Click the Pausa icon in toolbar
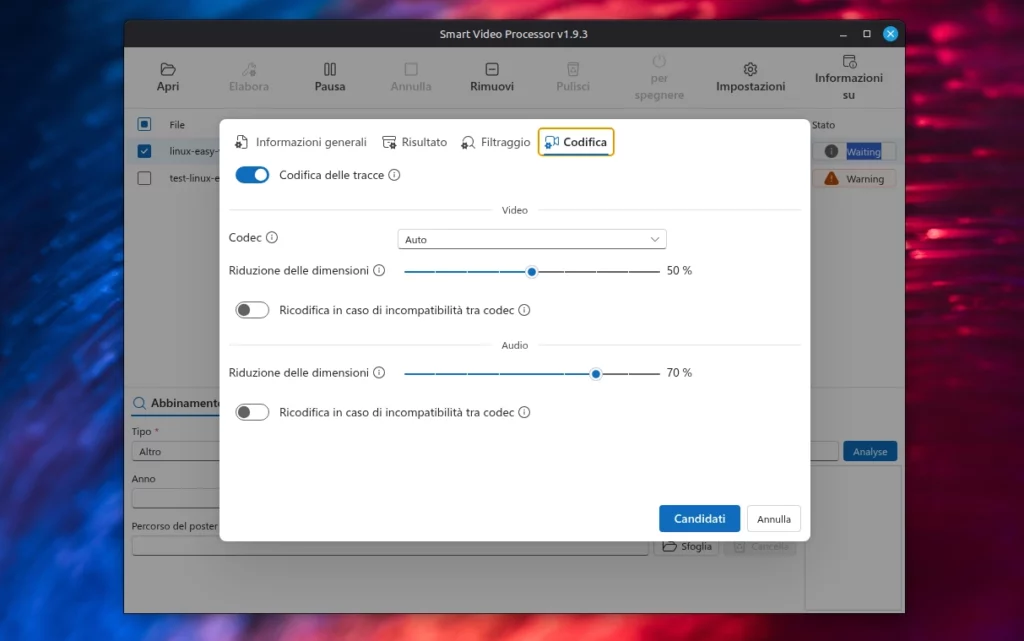Viewport: 1024px width, 641px height. click(330, 69)
